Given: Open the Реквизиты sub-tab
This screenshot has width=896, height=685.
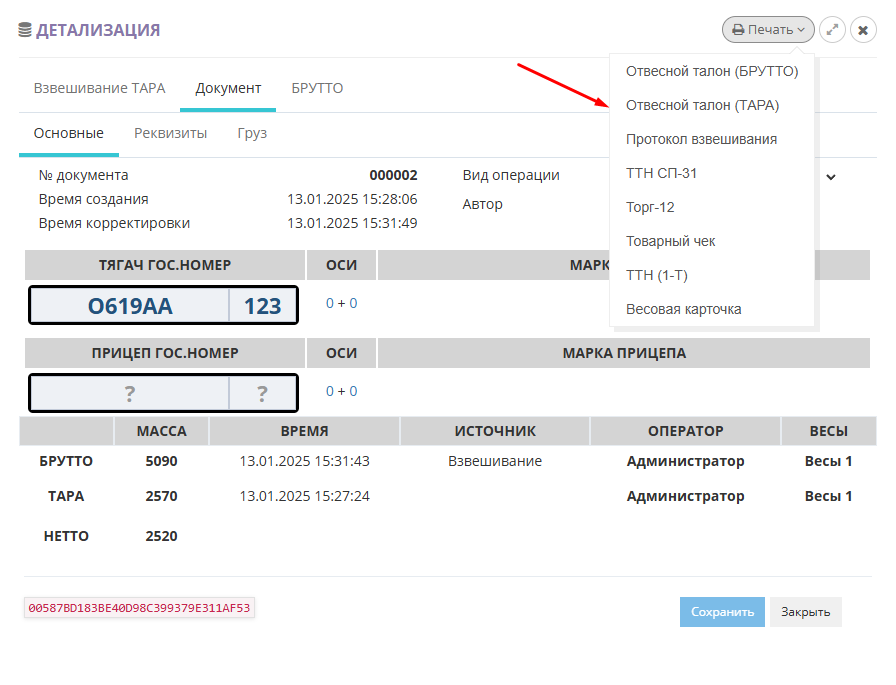Looking at the screenshot, I should (x=170, y=133).
